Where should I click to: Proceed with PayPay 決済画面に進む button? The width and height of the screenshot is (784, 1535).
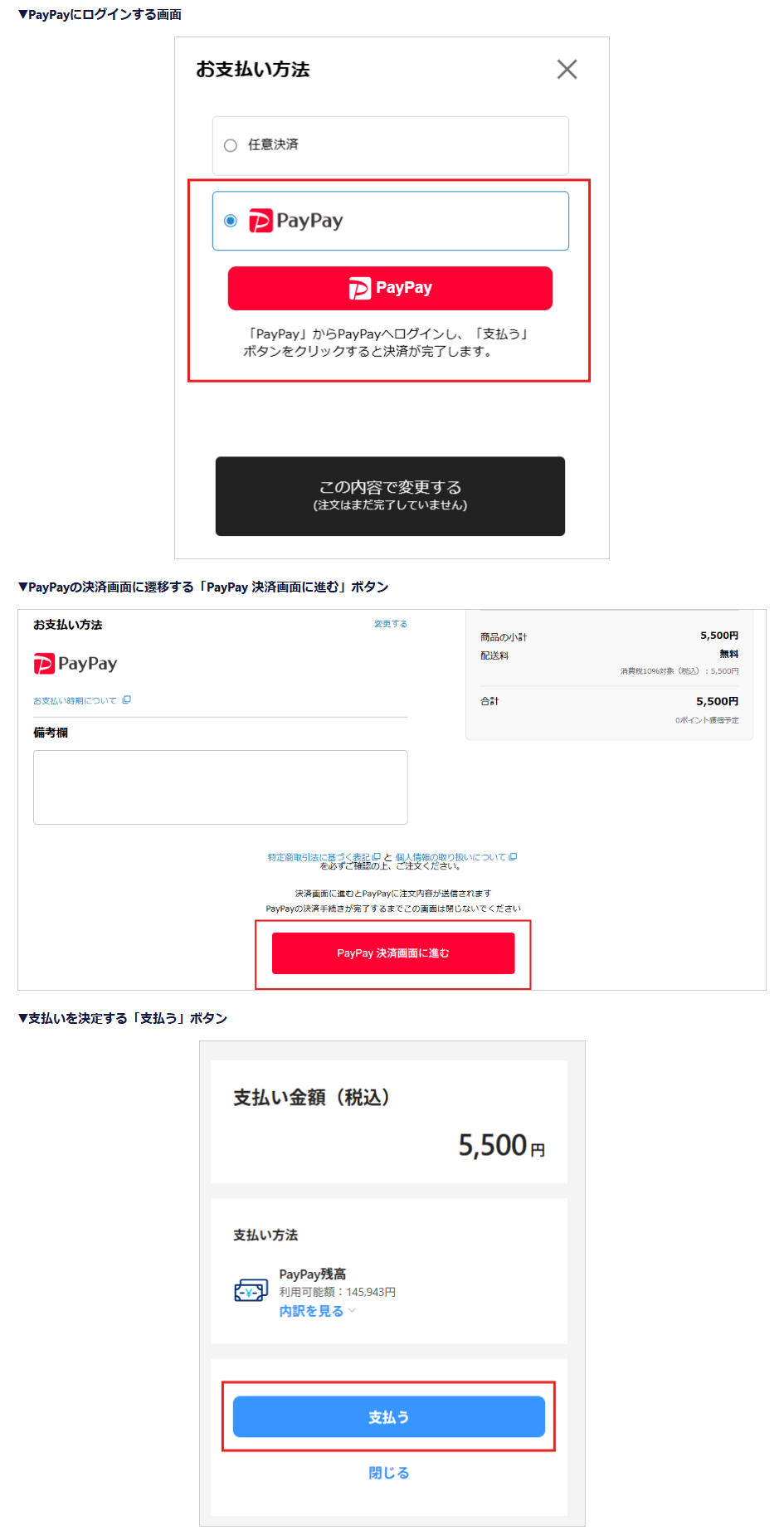tap(393, 953)
